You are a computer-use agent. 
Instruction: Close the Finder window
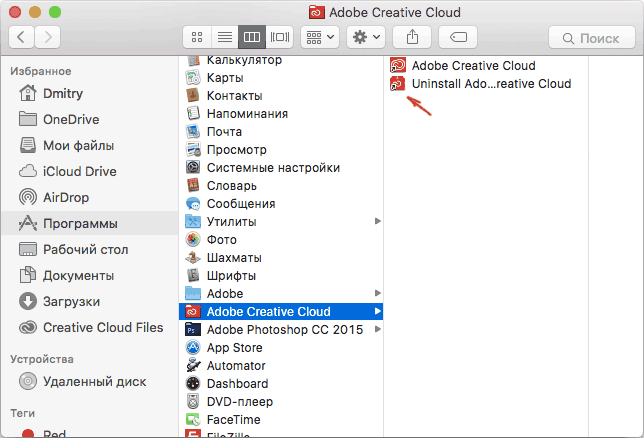pyautogui.click(x=15, y=12)
